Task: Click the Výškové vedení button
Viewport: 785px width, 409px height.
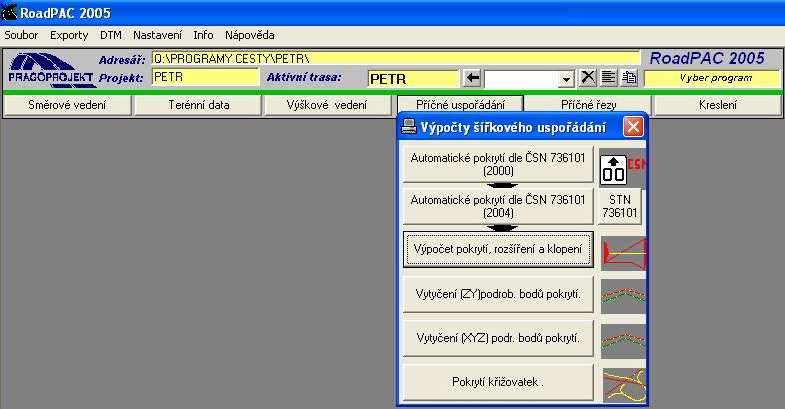Action: pyautogui.click(x=326, y=105)
